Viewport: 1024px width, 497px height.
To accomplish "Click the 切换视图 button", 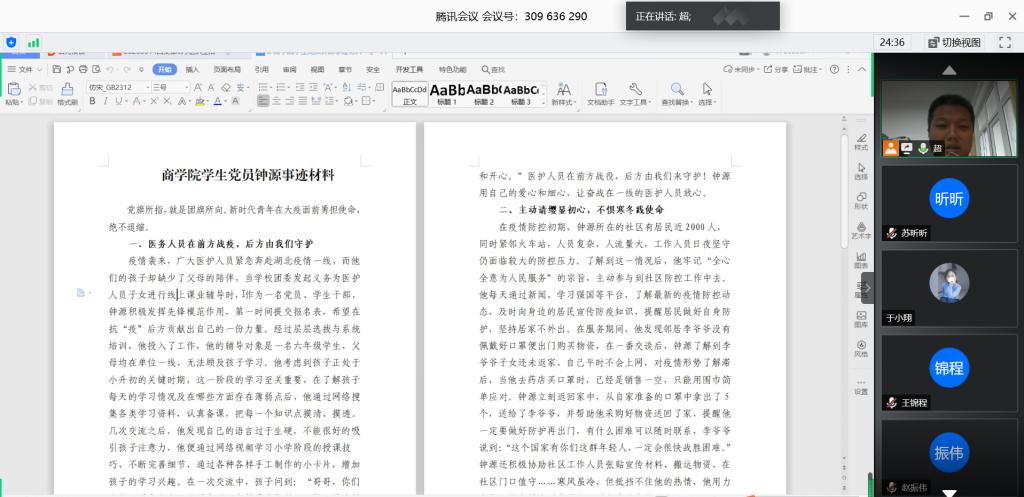I will coord(954,42).
